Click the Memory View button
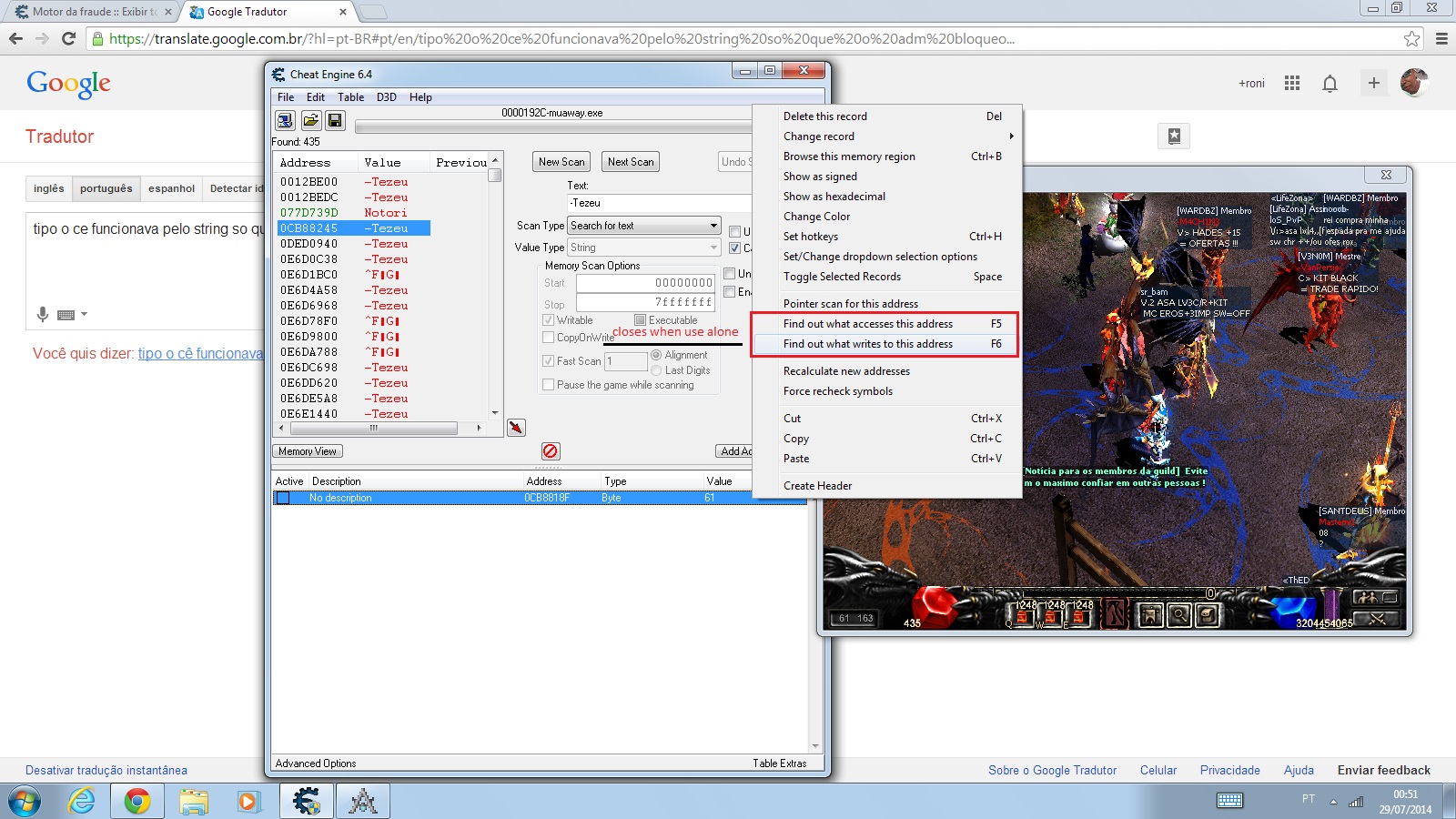This screenshot has width=1456, height=819. (308, 451)
